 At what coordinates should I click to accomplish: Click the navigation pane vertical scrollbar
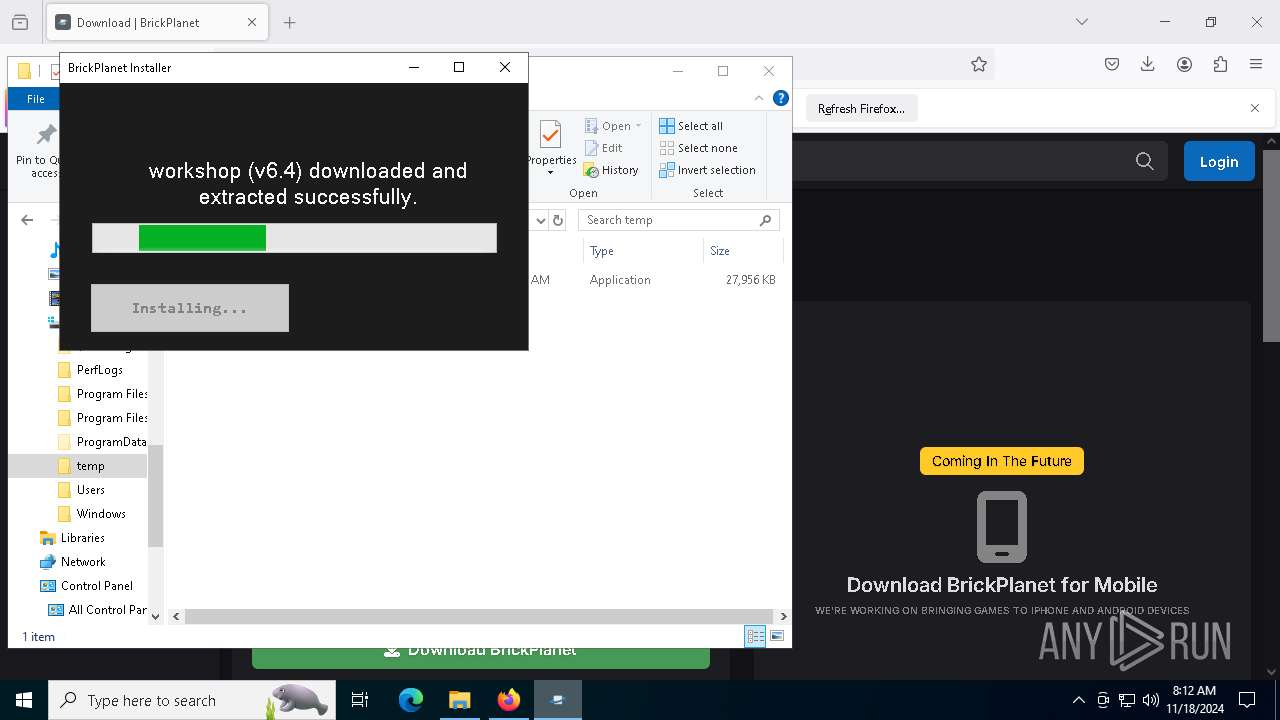point(155,495)
